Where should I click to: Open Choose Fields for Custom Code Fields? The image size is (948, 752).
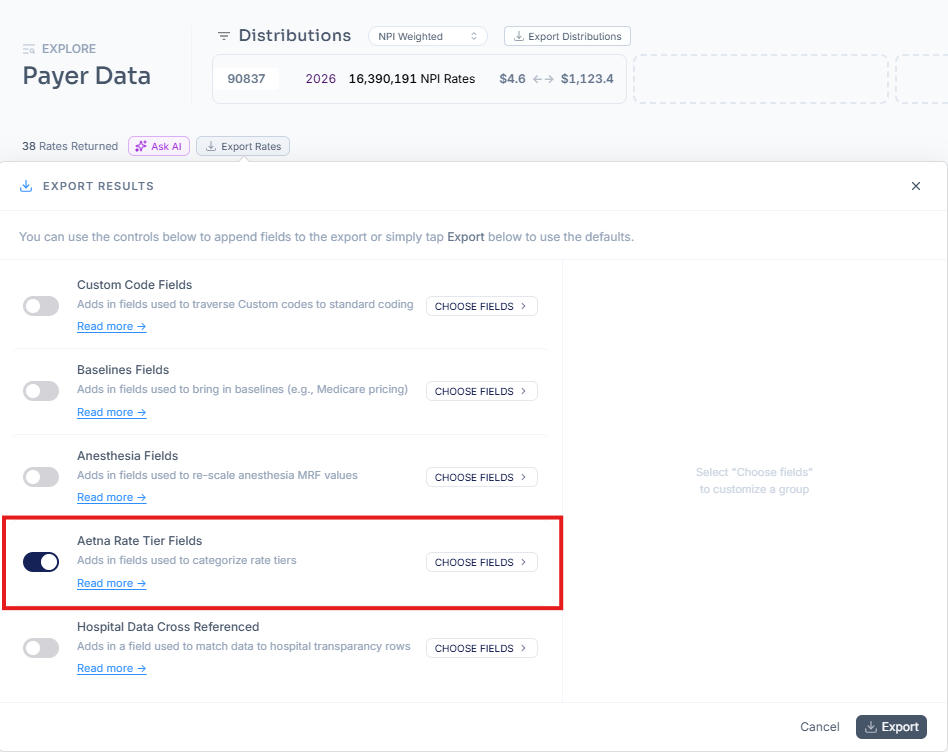pyautogui.click(x=481, y=306)
